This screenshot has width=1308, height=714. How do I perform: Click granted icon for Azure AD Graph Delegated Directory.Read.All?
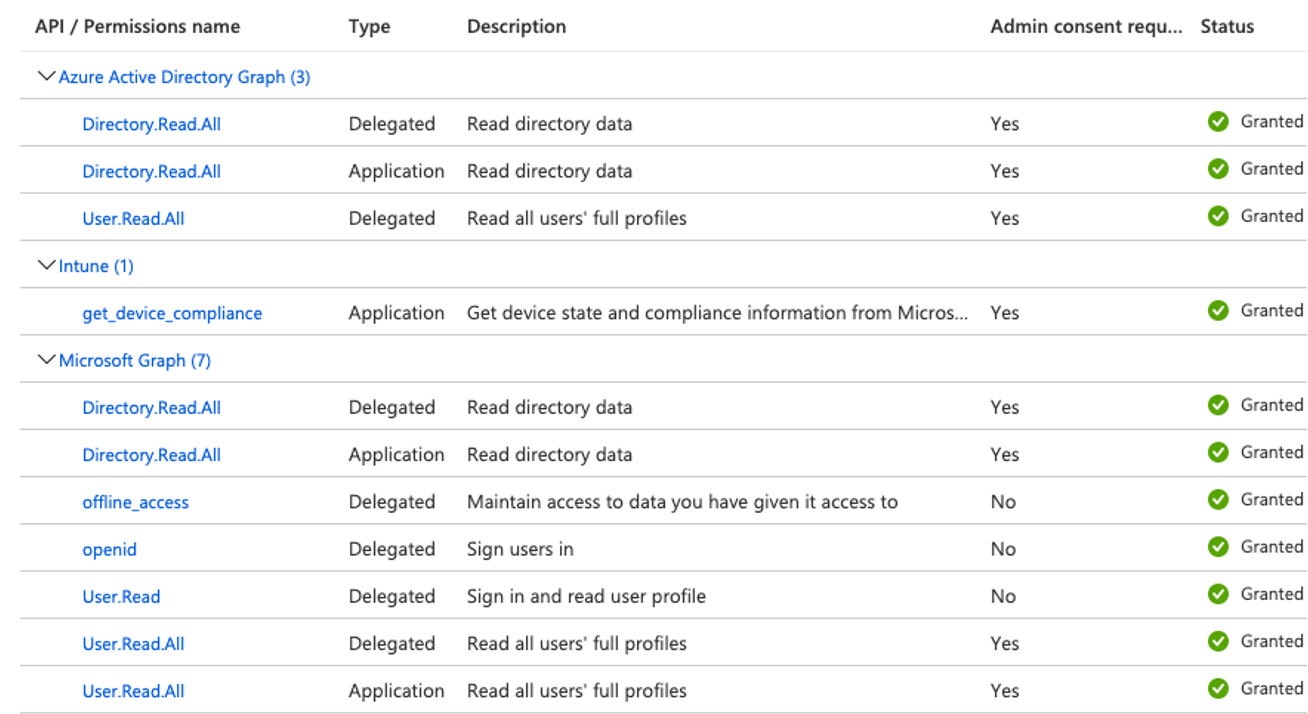pyautogui.click(x=1218, y=122)
